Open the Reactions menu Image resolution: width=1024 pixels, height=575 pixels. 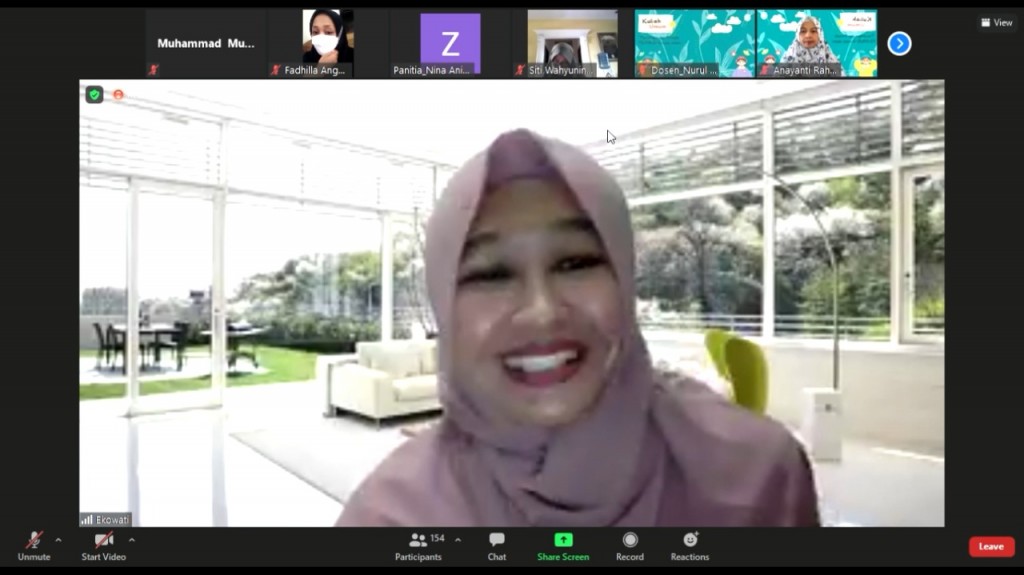tap(690, 540)
